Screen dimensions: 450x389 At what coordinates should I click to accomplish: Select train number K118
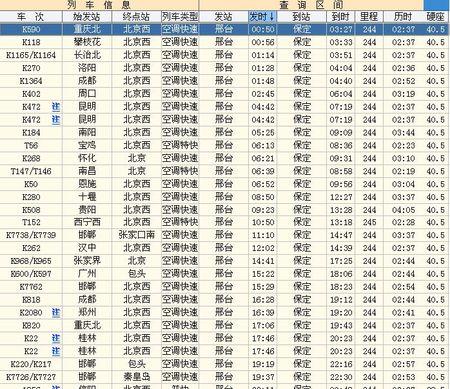pyautogui.click(x=31, y=42)
